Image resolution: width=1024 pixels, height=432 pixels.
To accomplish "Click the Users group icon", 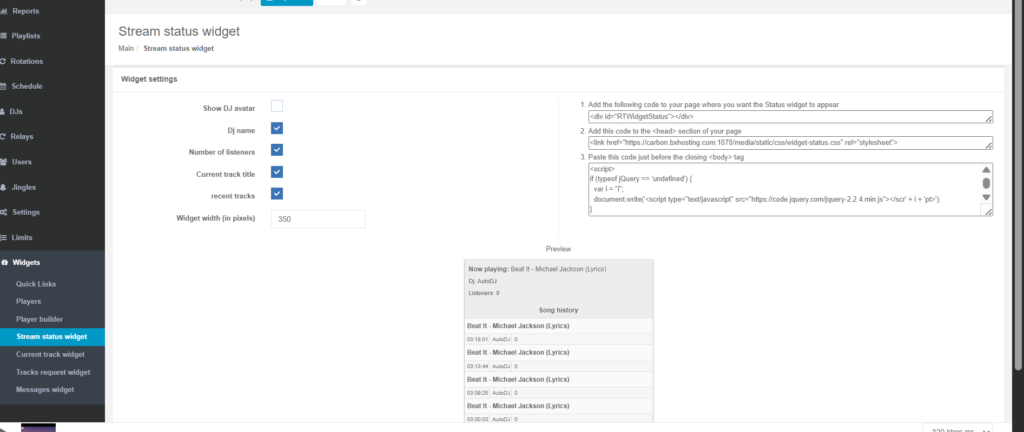I will 4,161.
